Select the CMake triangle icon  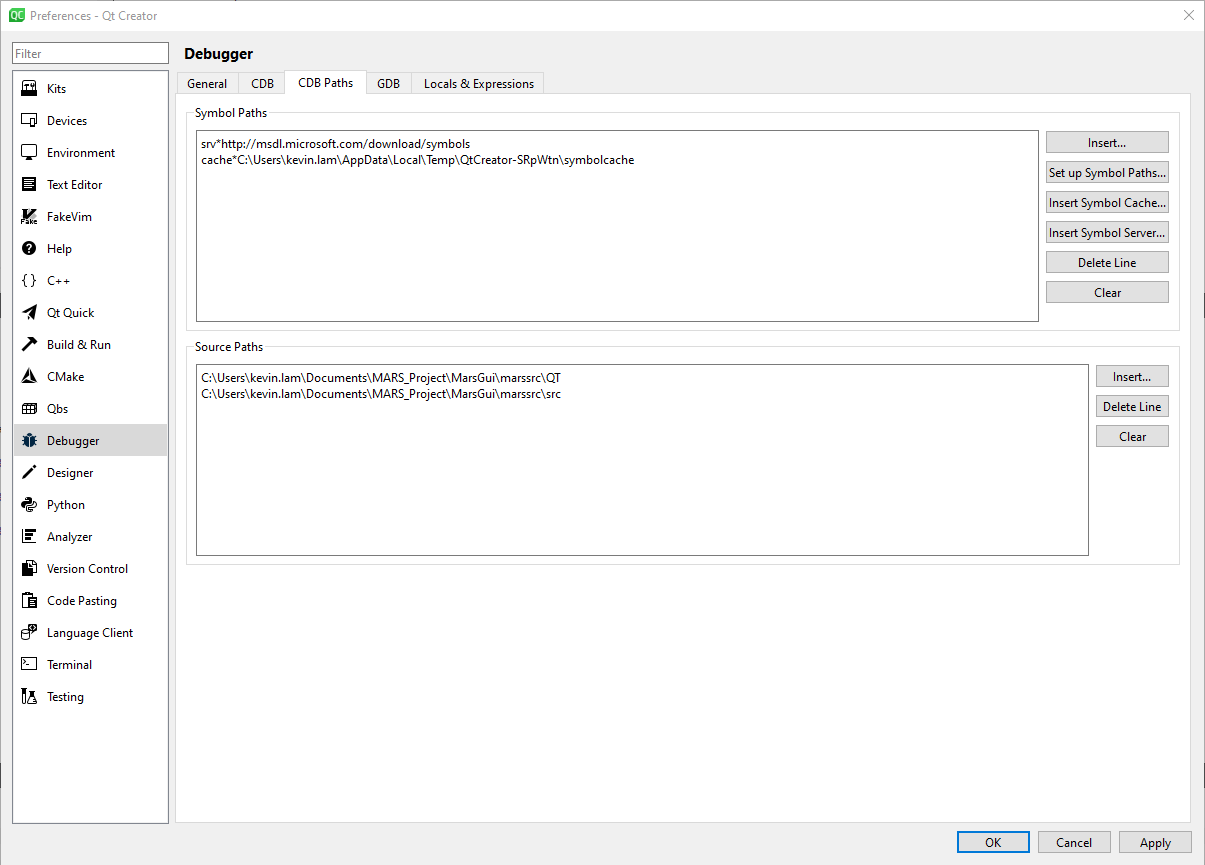click(29, 377)
